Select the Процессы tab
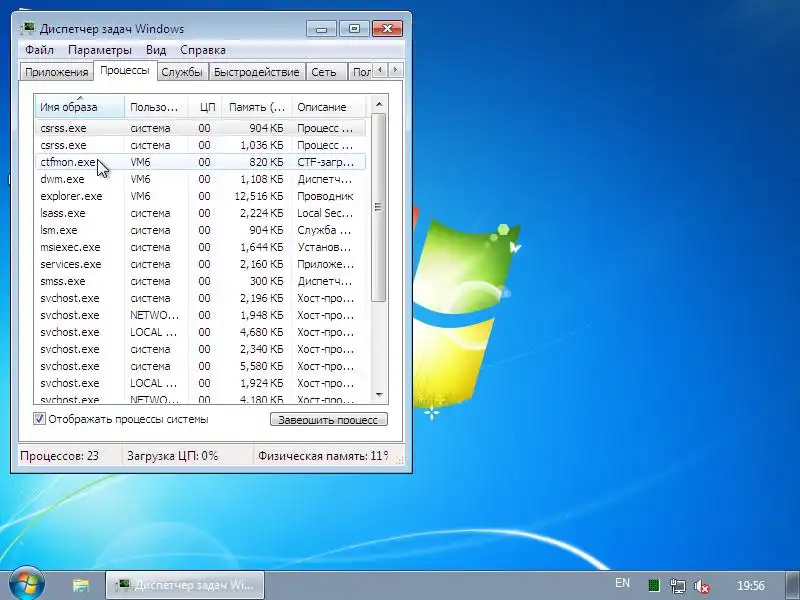Image resolution: width=800 pixels, height=600 pixels. click(x=125, y=70)
